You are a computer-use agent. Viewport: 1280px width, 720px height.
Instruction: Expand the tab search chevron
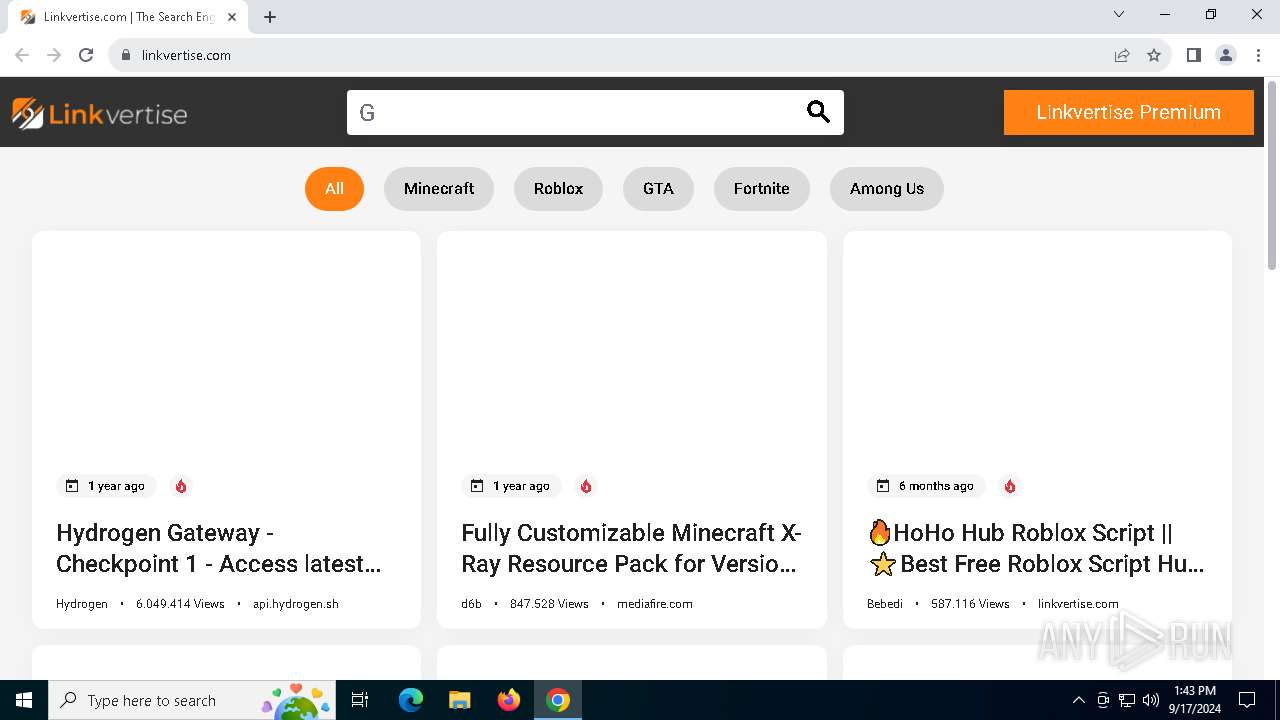1119,14
